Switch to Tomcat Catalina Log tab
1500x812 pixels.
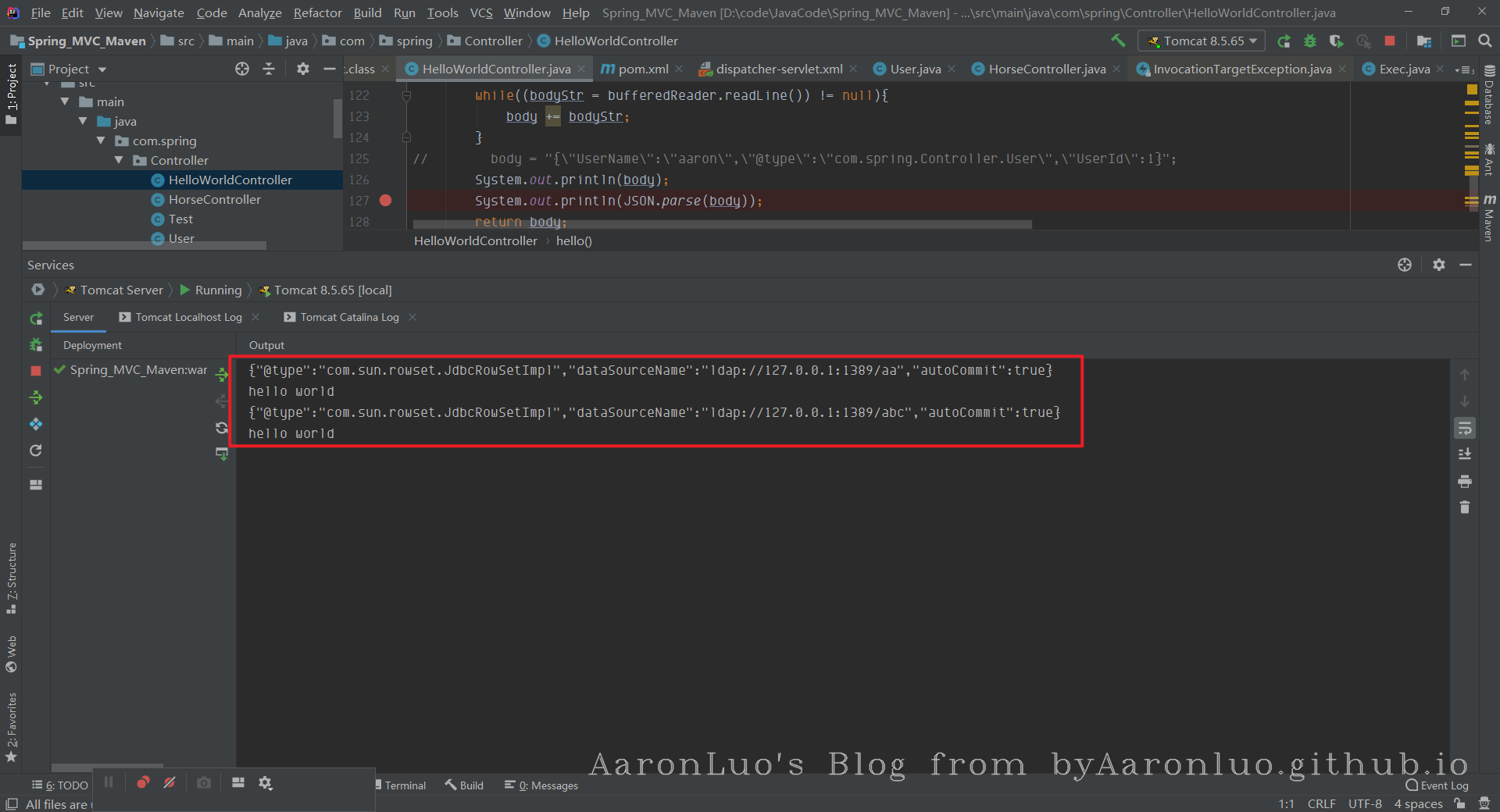pyautogui.click(x=349, y=317)
